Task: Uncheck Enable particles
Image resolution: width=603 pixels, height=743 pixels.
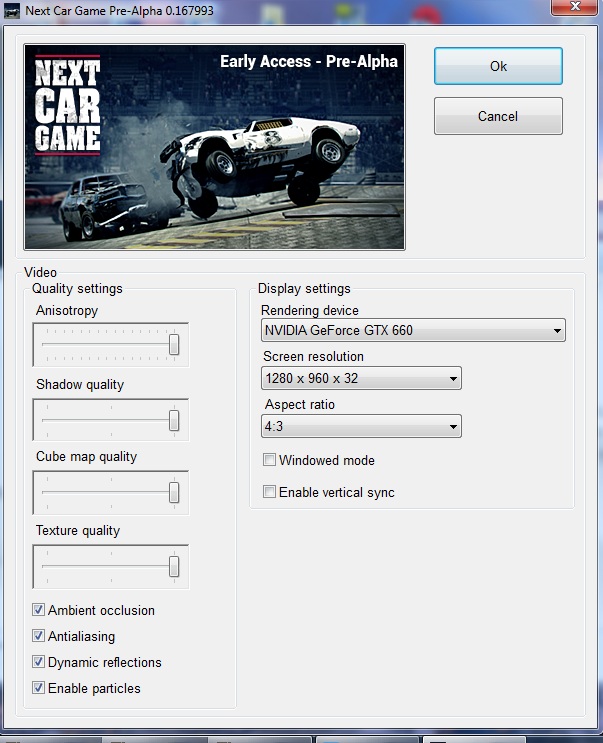Action: pos(38,688)
